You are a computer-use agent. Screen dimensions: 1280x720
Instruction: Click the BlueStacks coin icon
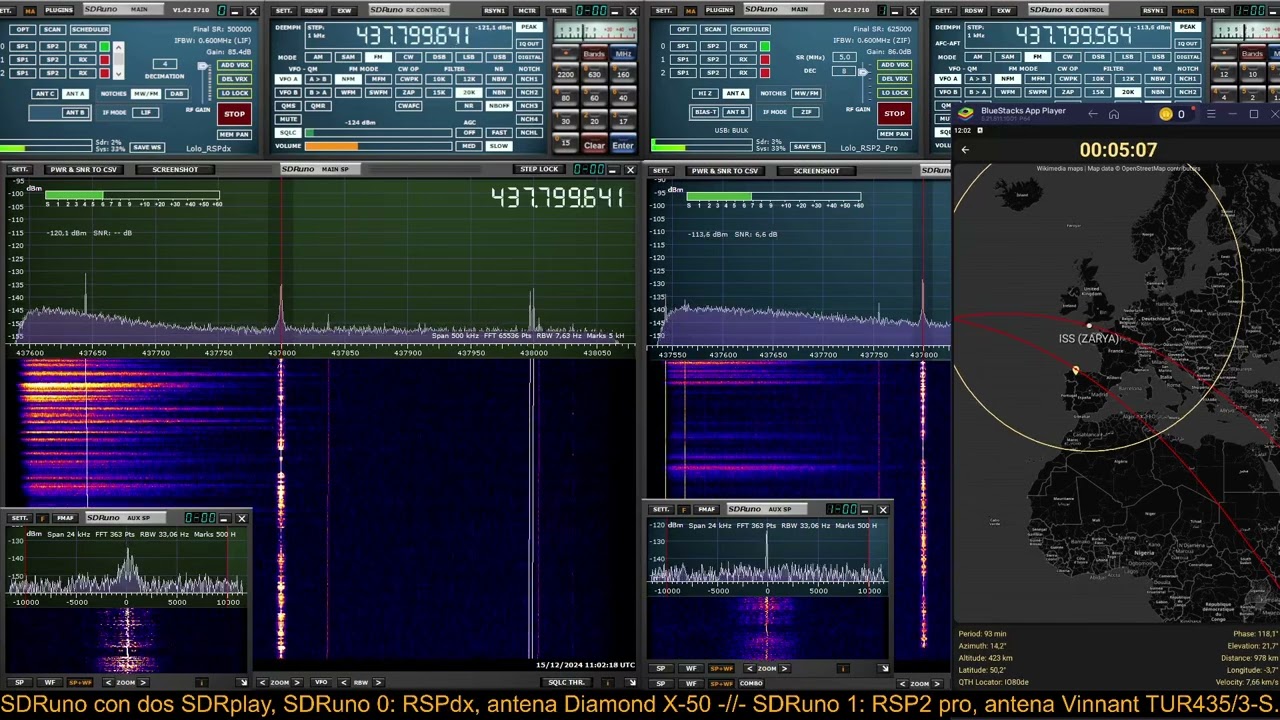coord(1165,114)
